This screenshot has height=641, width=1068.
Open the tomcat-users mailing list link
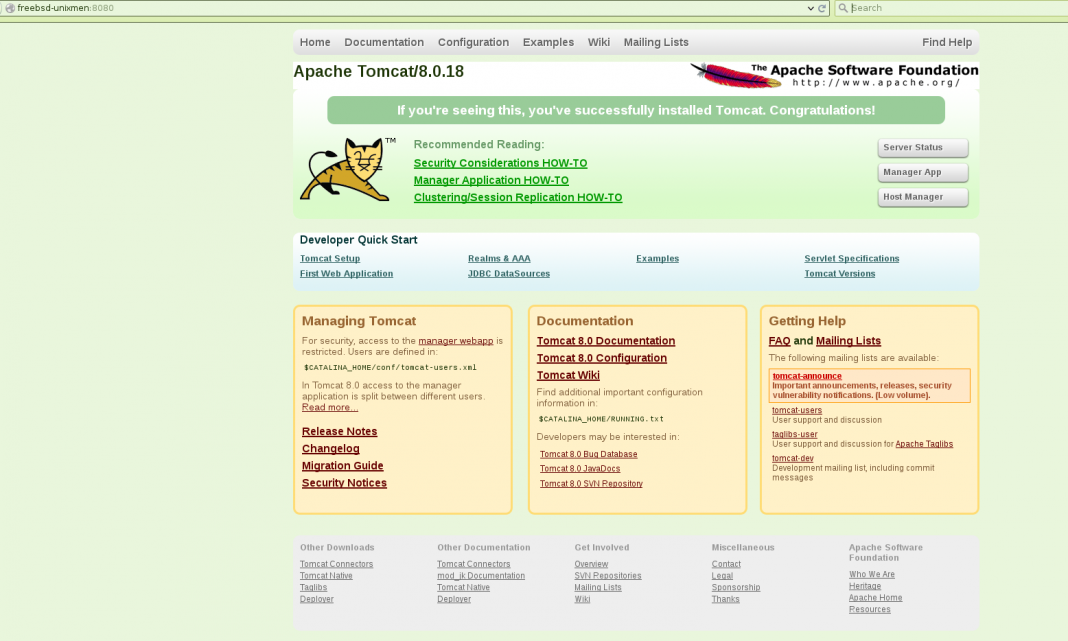pos(797,410)
